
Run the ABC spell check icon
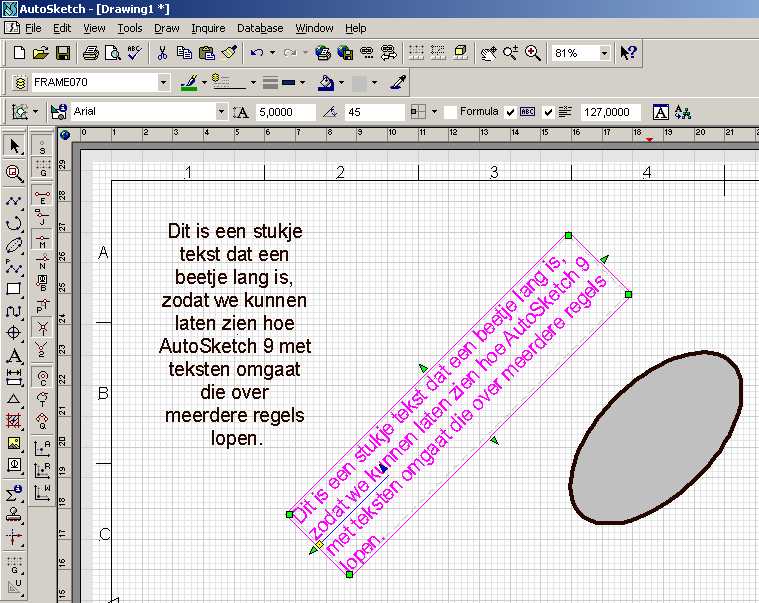[134, 53]
